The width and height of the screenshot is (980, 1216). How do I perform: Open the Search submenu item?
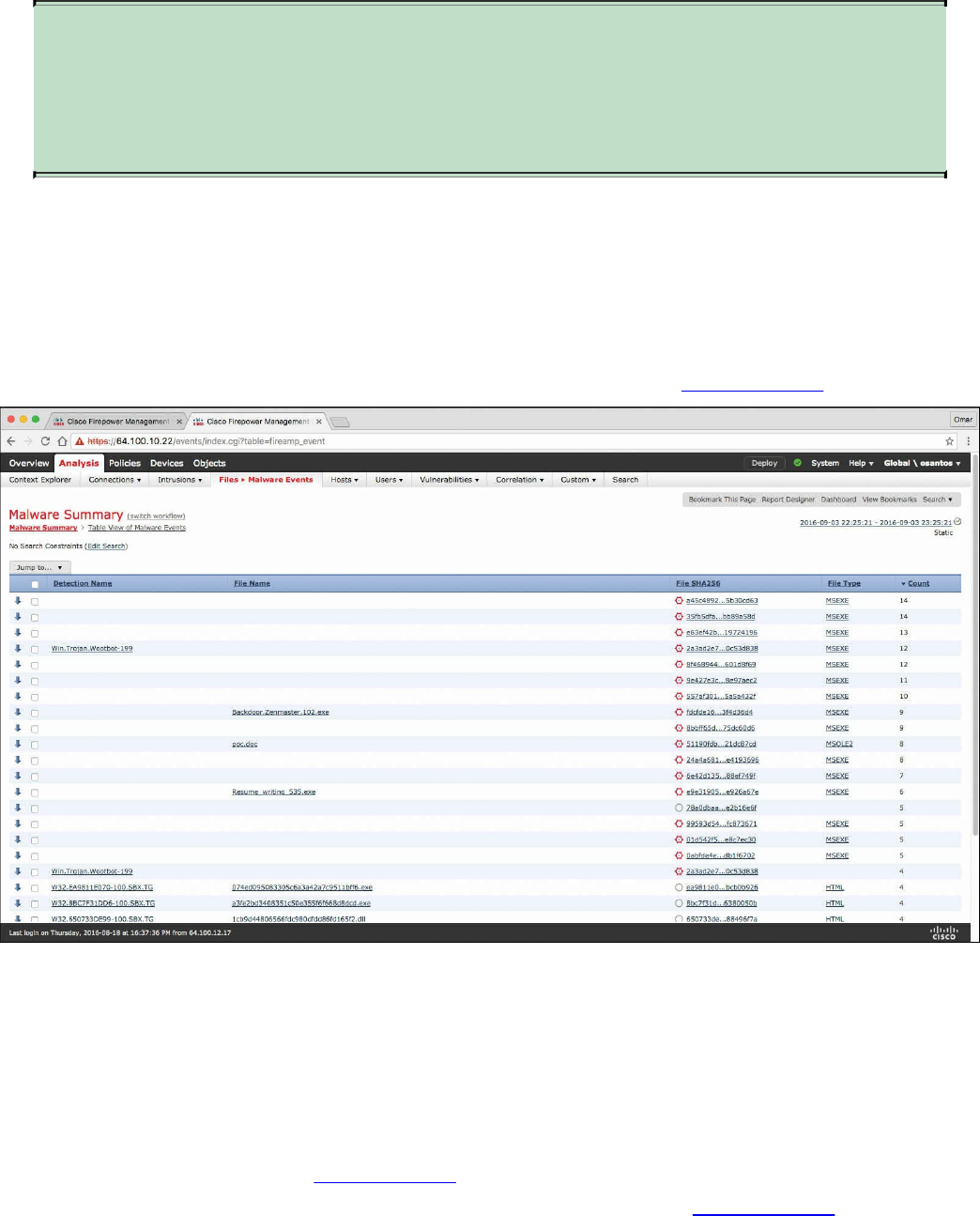coord(625,480)
